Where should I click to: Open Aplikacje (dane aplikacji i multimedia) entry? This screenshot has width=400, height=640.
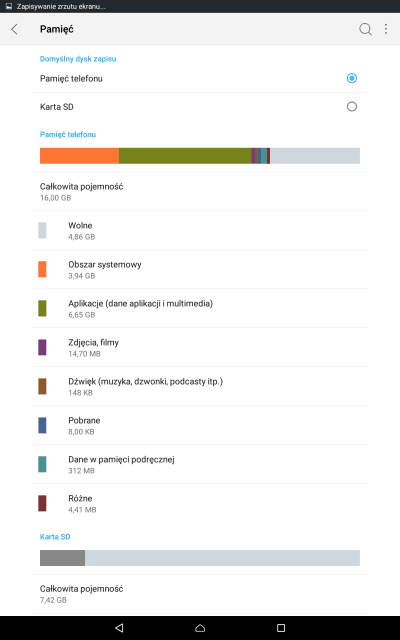click(200, 308)
